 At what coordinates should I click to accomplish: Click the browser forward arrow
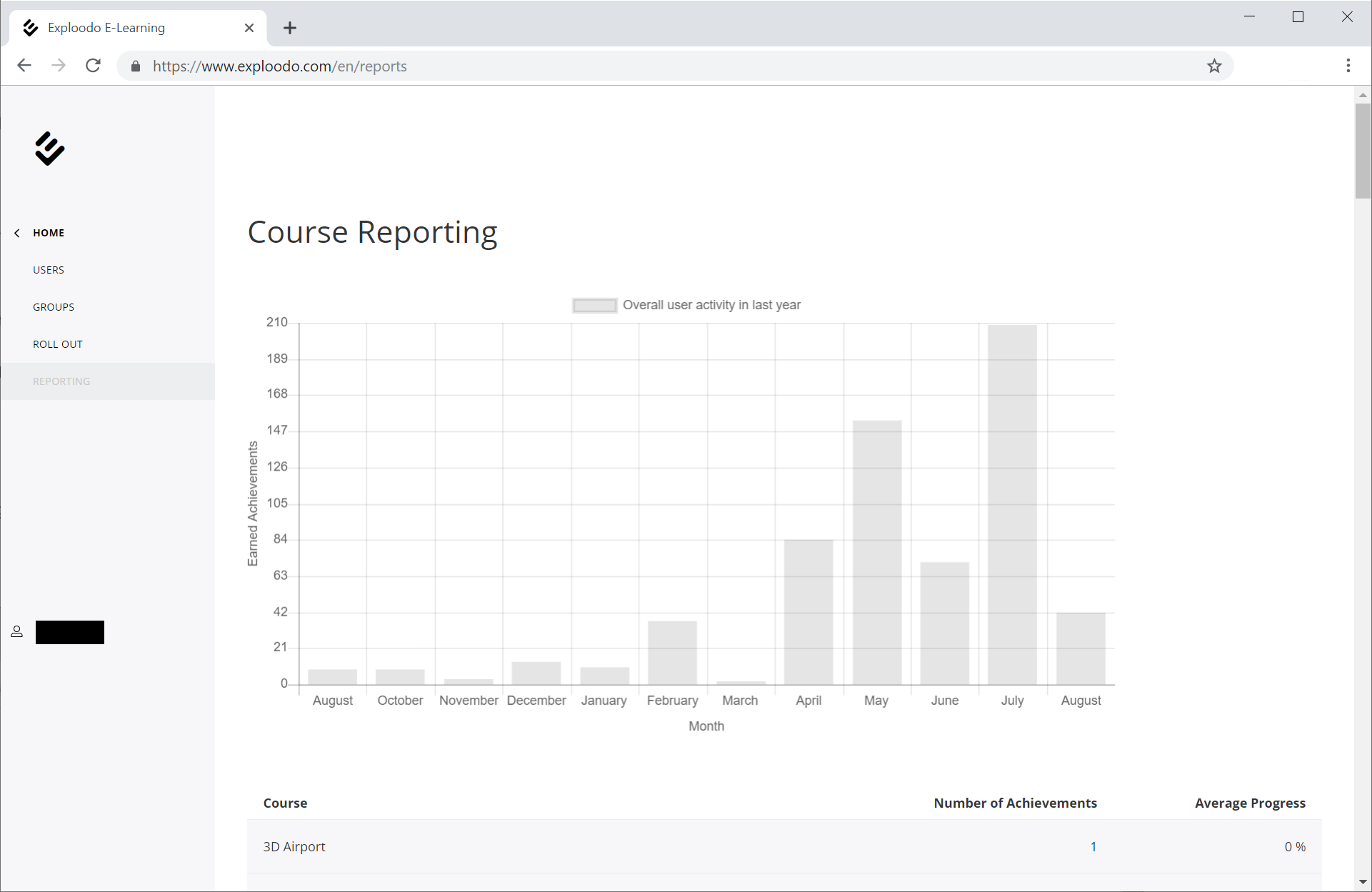[59, 66]
